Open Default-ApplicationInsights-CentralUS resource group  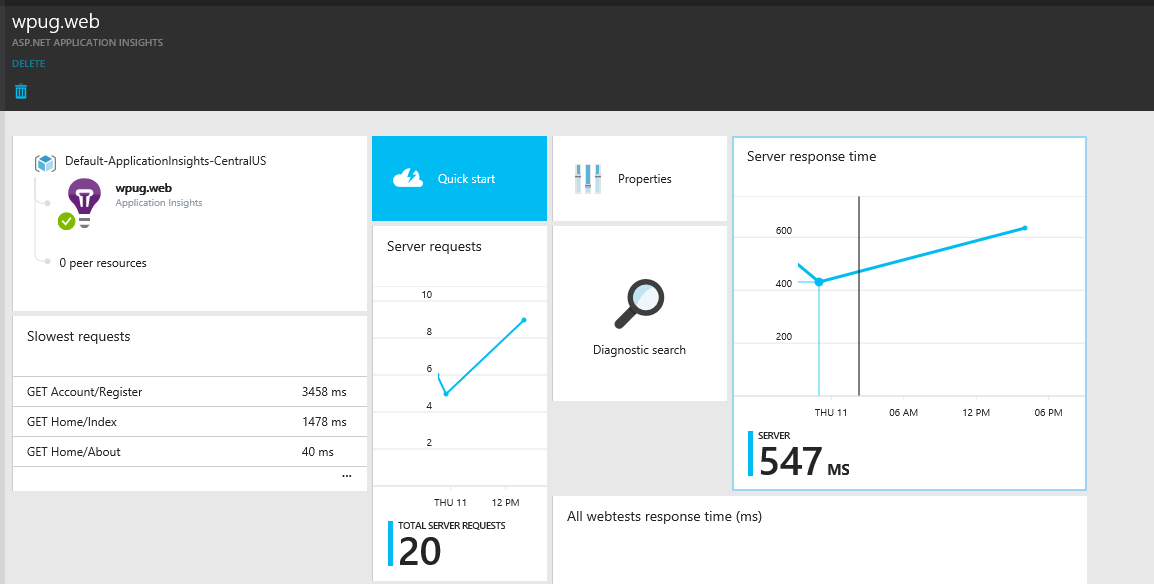166,160
